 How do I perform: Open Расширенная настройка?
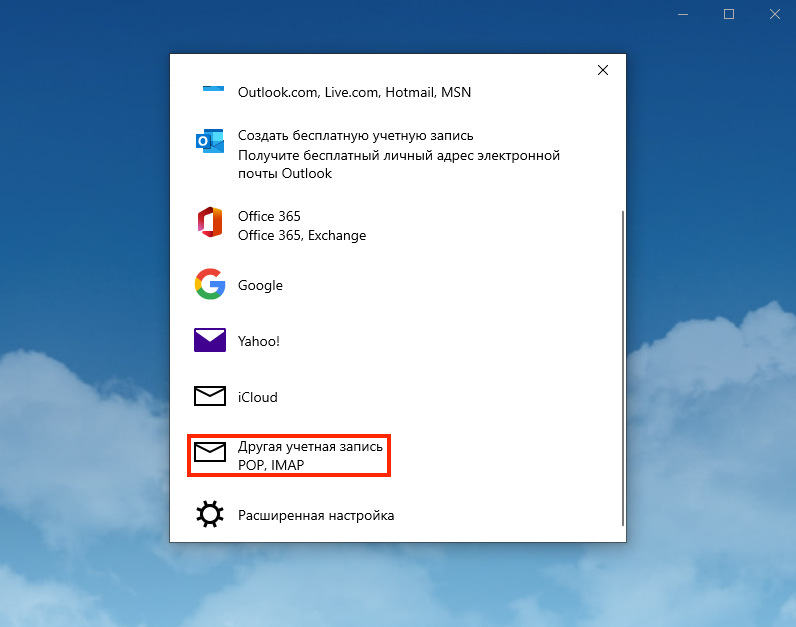316,515
